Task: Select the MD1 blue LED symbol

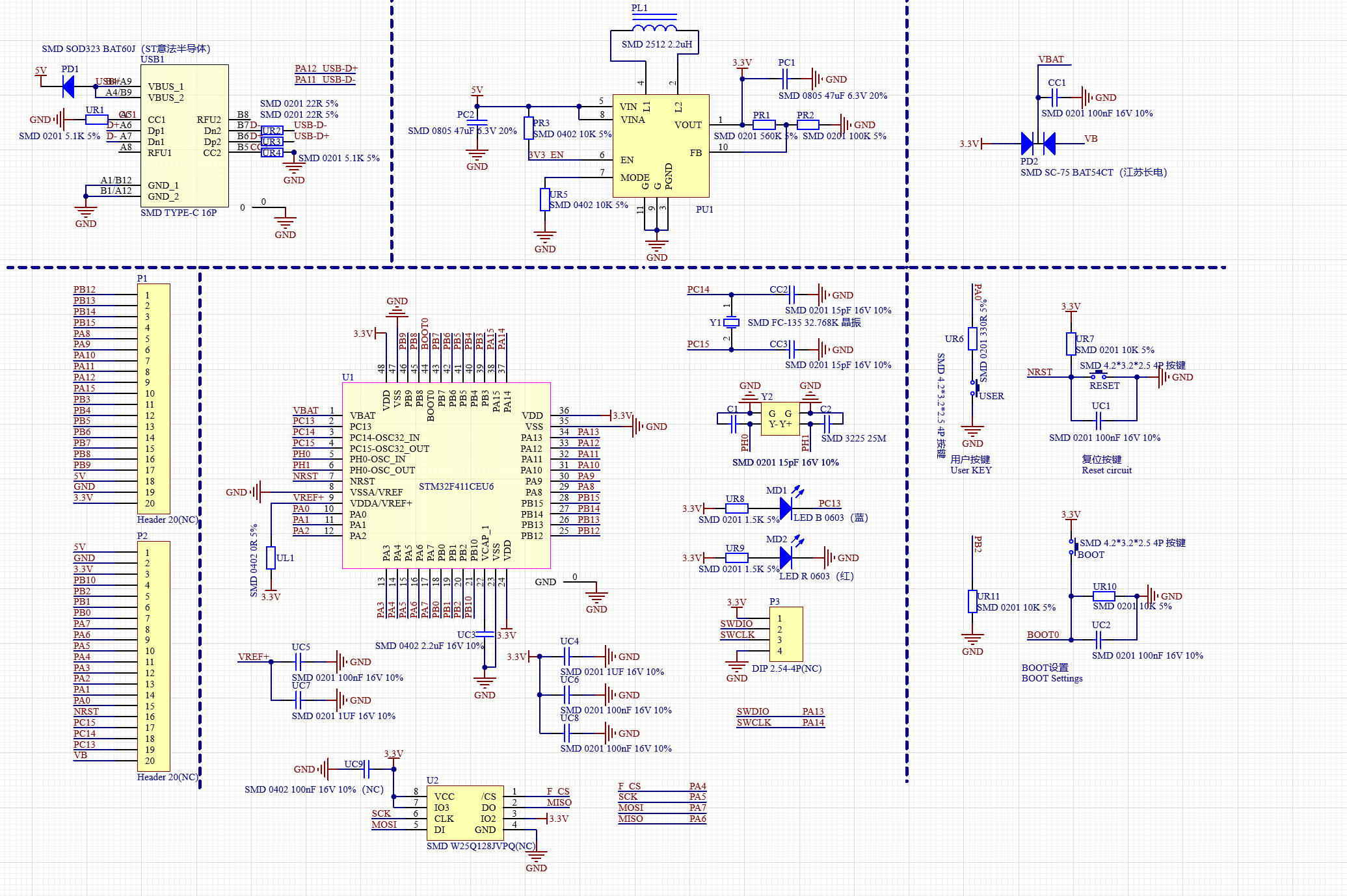Action: pyautogui.click(x=786, y=508)
